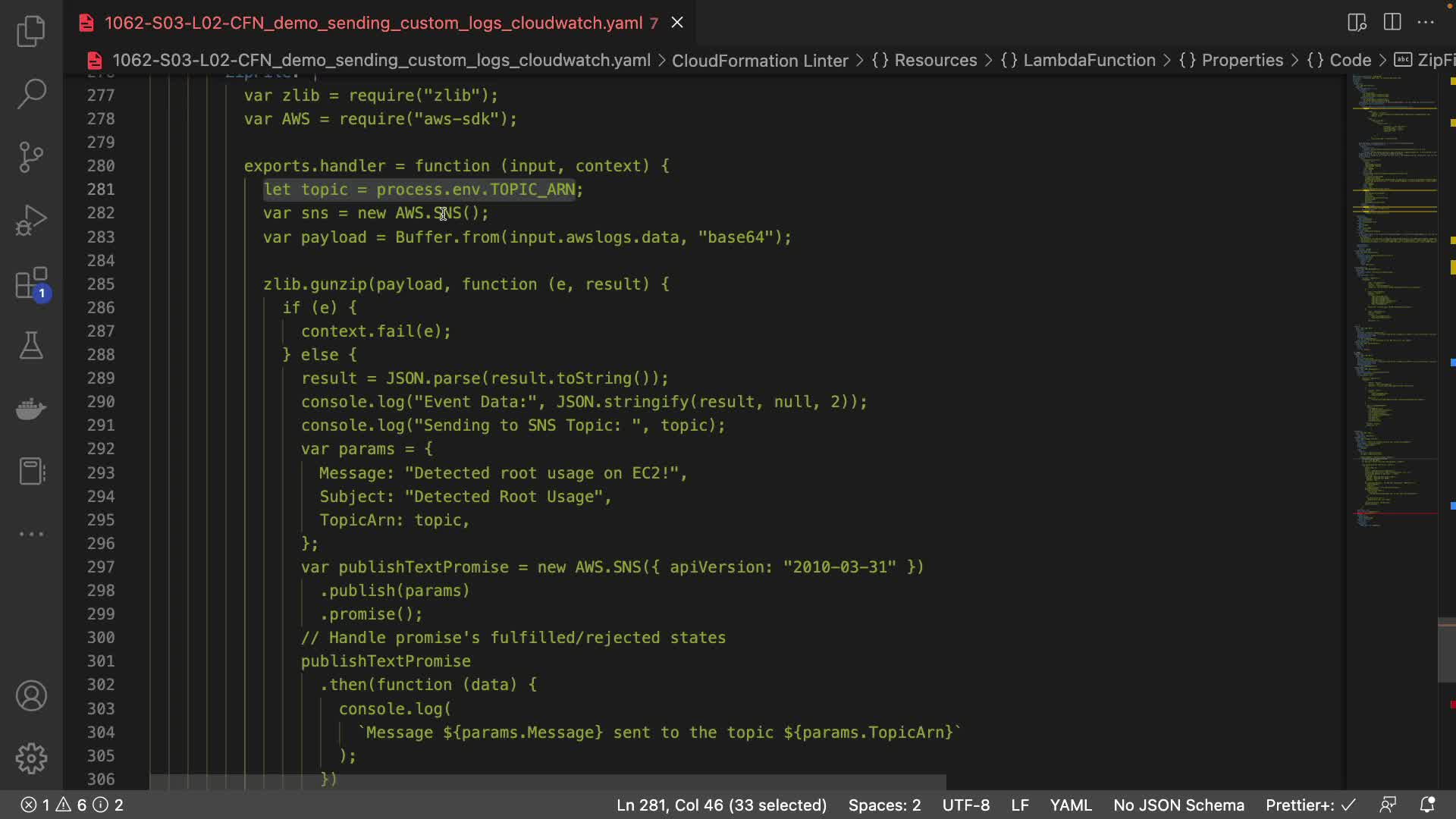1456x819 pixels.
Task: Open the notifications bell in status bar
Action: pos(1427,805)
